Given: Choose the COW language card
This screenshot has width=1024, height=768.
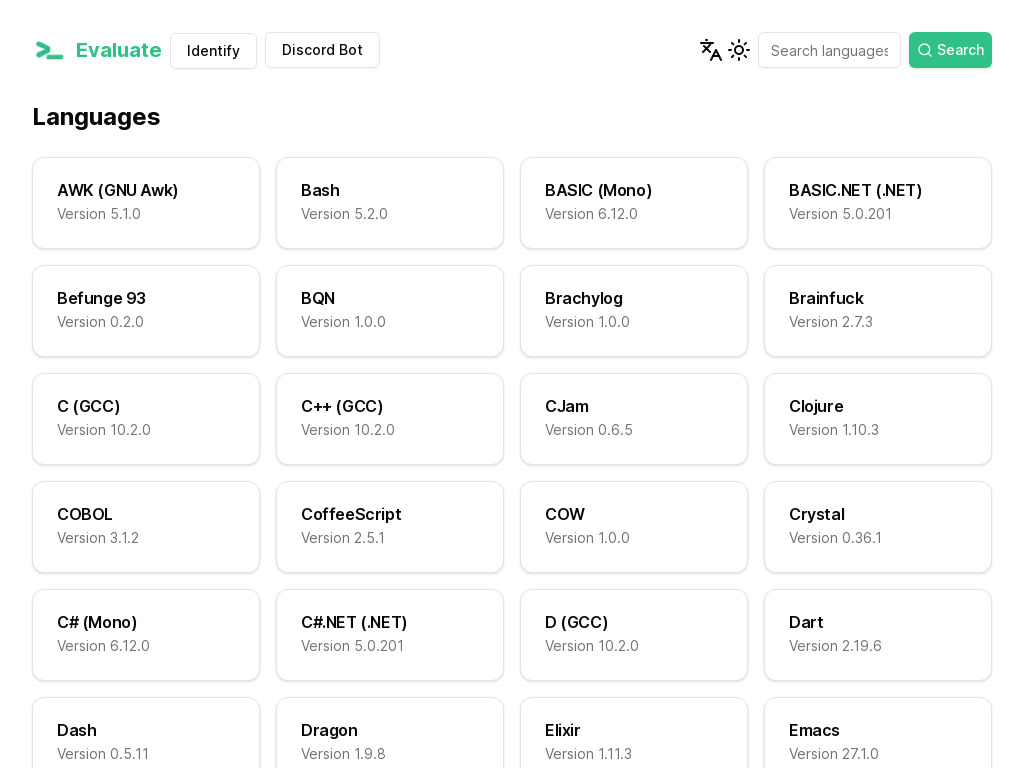Looking at the screenshot, I should (634, 527).
